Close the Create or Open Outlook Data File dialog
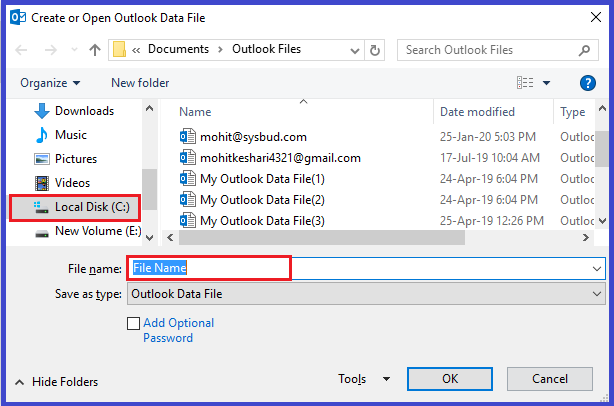Image resolution: width=614 pixels, height=406 pixels. pyautogui.click(x=596, y=17)
